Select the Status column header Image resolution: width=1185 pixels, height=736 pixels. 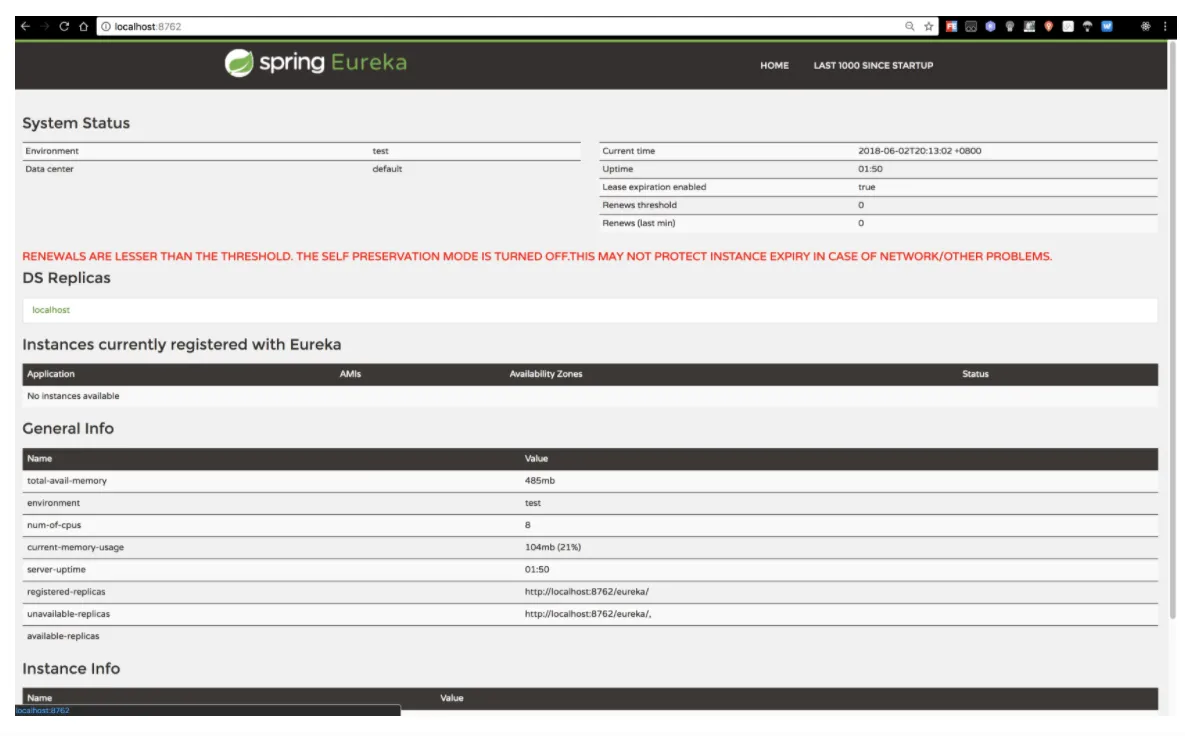[975, 374]
